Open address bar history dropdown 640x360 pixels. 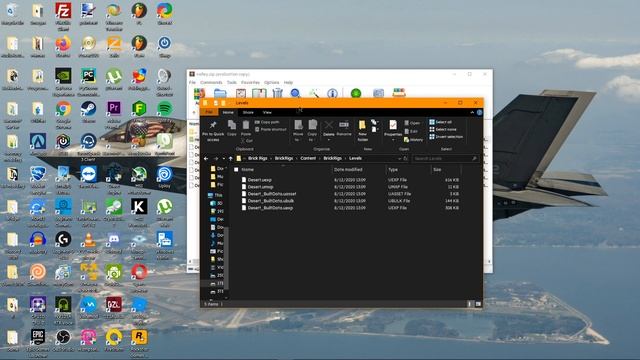point(399,158)
